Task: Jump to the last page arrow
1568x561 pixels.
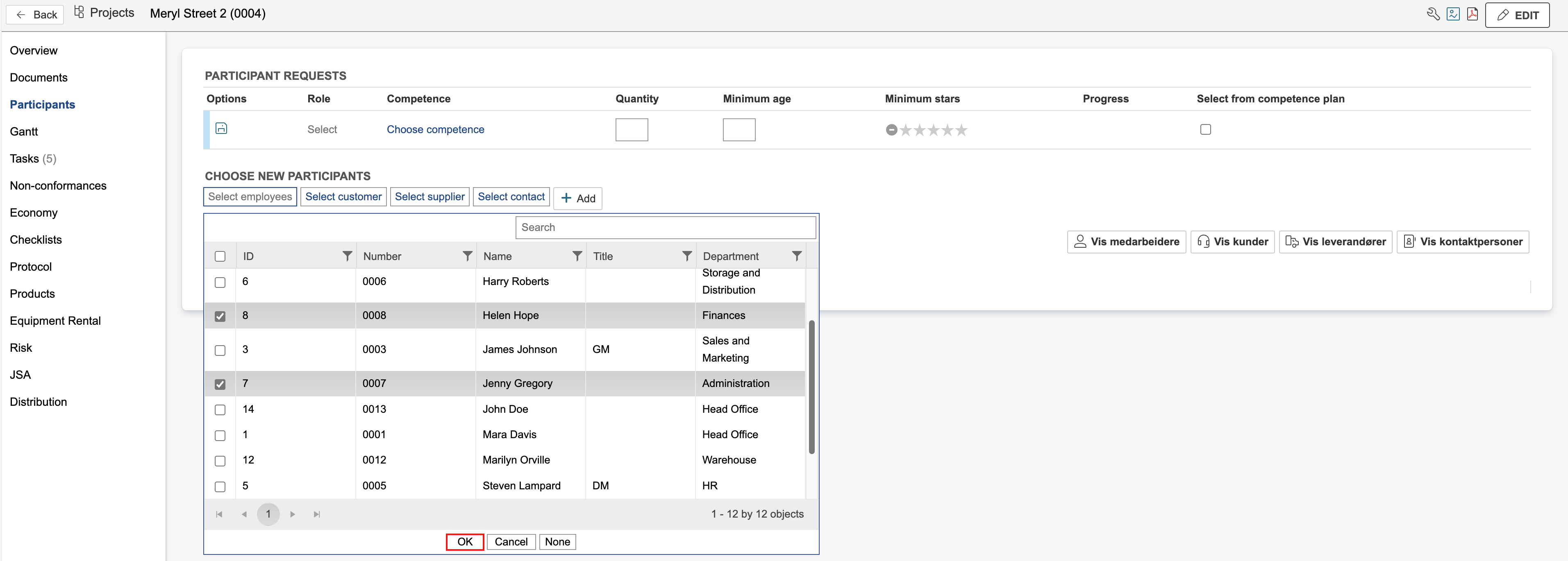Action: click(316, 514)
